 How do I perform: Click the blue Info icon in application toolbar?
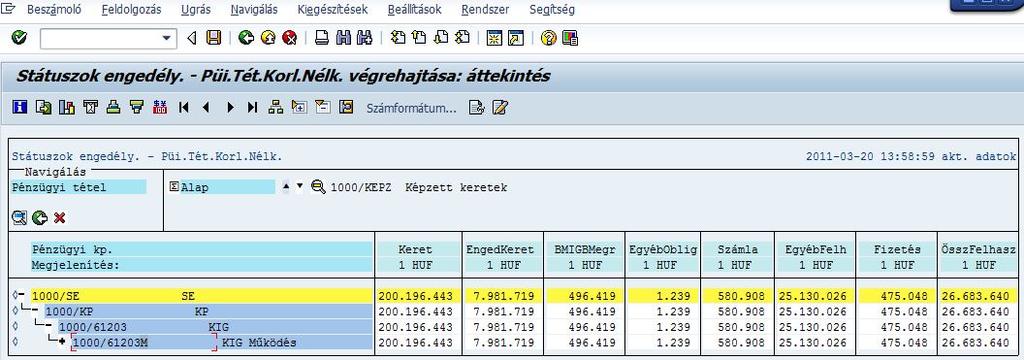(20, 107)
